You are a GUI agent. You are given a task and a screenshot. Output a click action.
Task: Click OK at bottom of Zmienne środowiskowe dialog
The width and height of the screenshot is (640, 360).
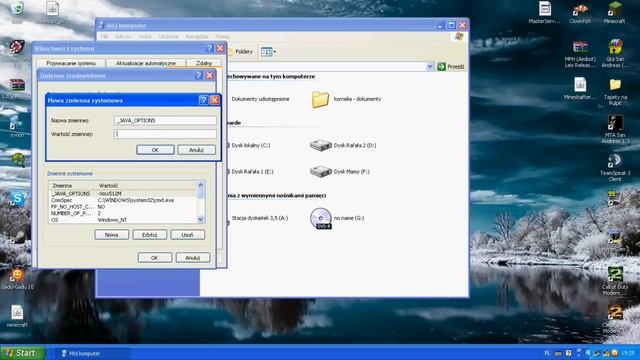[155, 258]
